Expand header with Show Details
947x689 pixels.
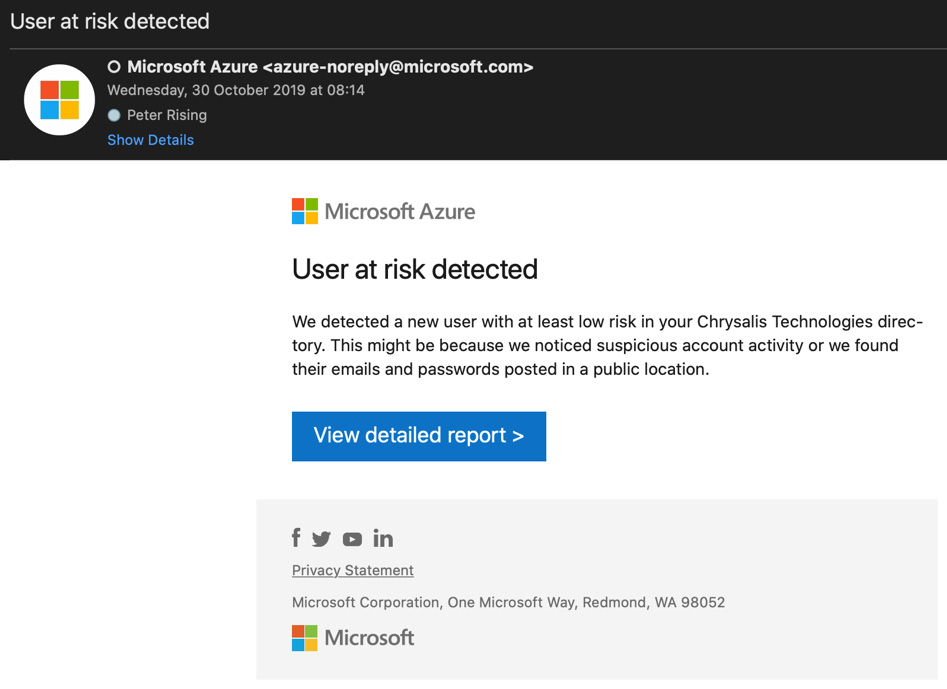pos(150,140)
